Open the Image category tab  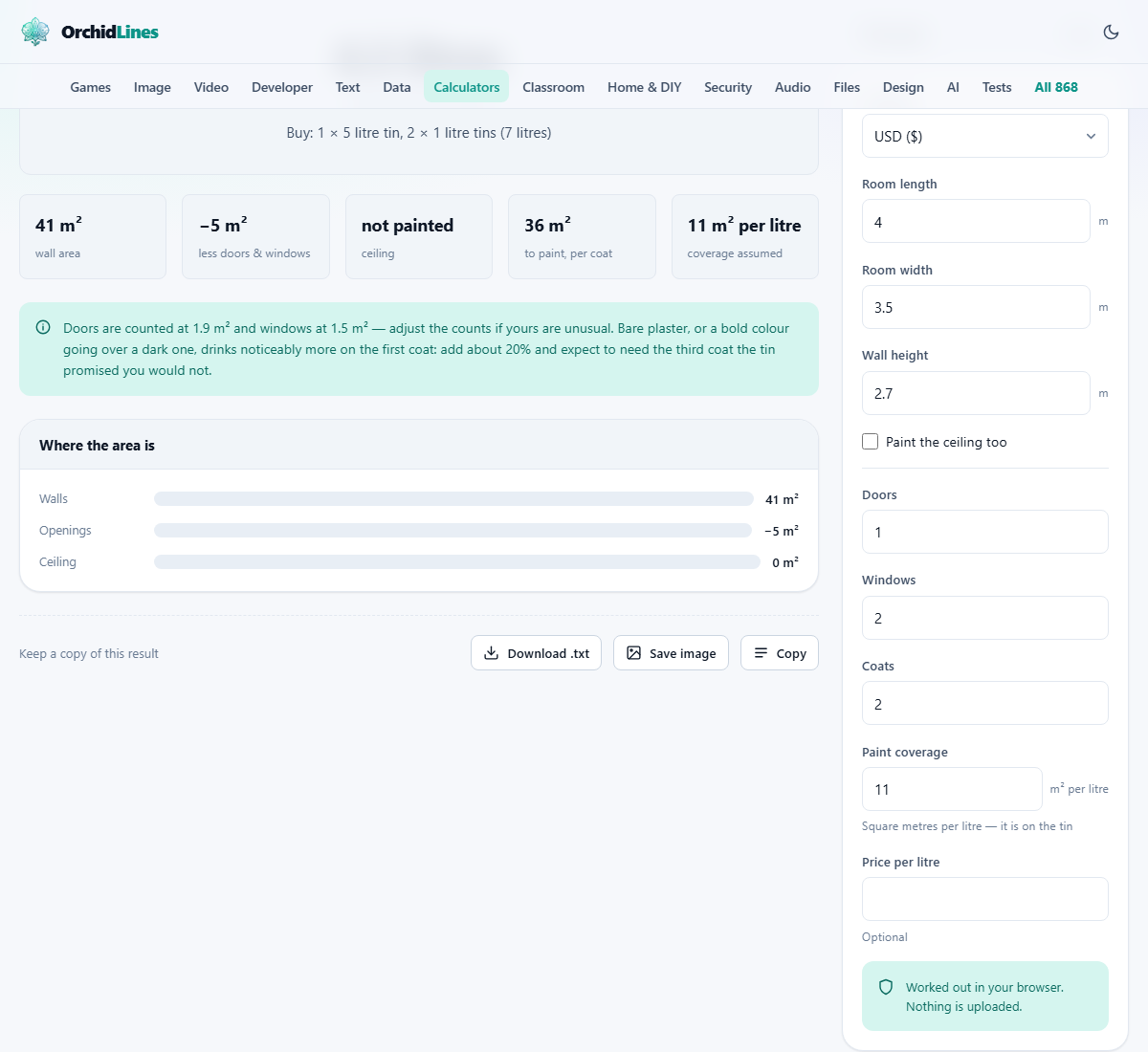coord(152,87)
